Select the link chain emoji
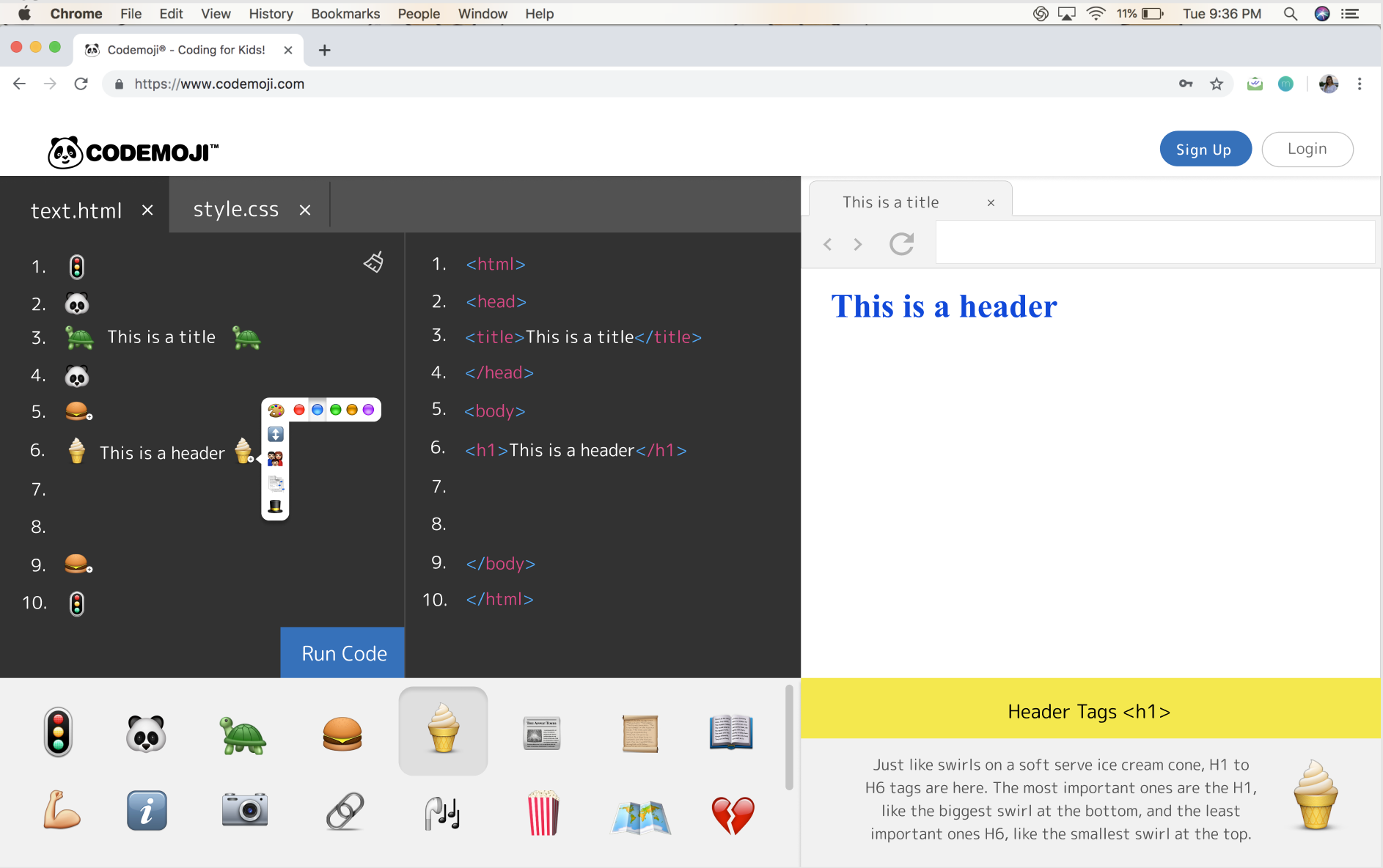This screenshot has width=1383, height=868. pyautogui.click(x=344, y=812)
